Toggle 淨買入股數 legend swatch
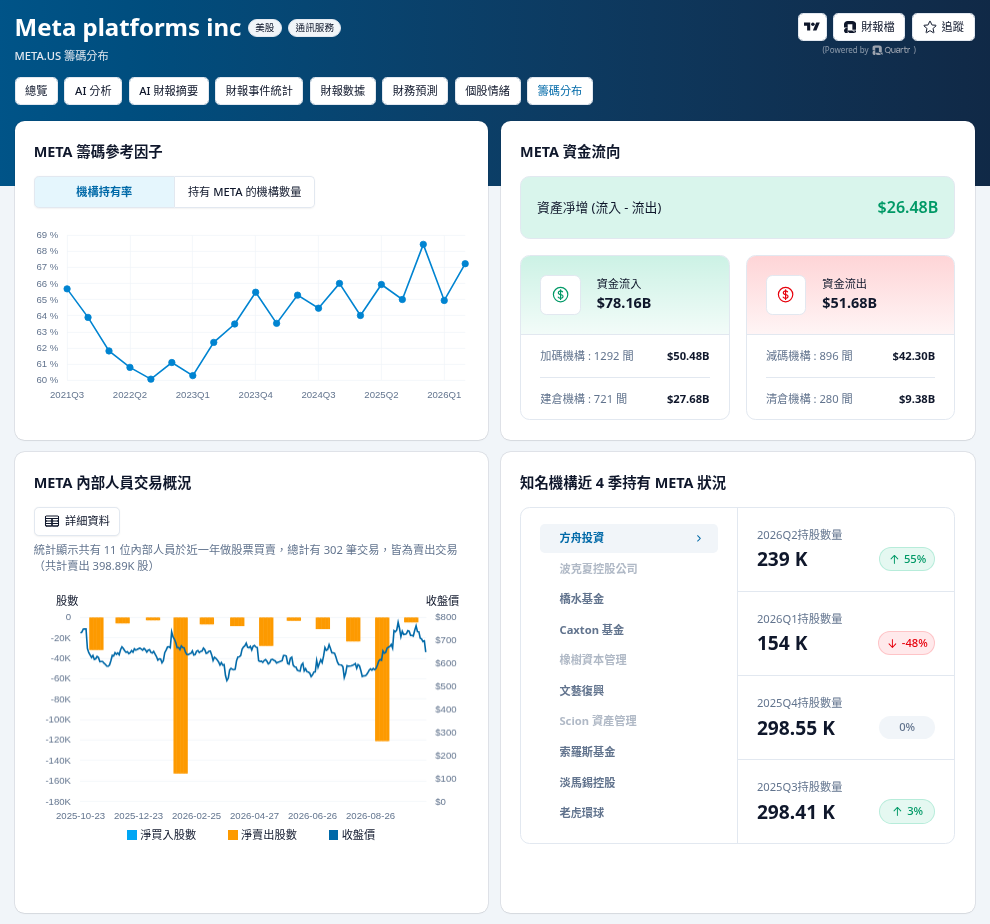 pos(132,835)
